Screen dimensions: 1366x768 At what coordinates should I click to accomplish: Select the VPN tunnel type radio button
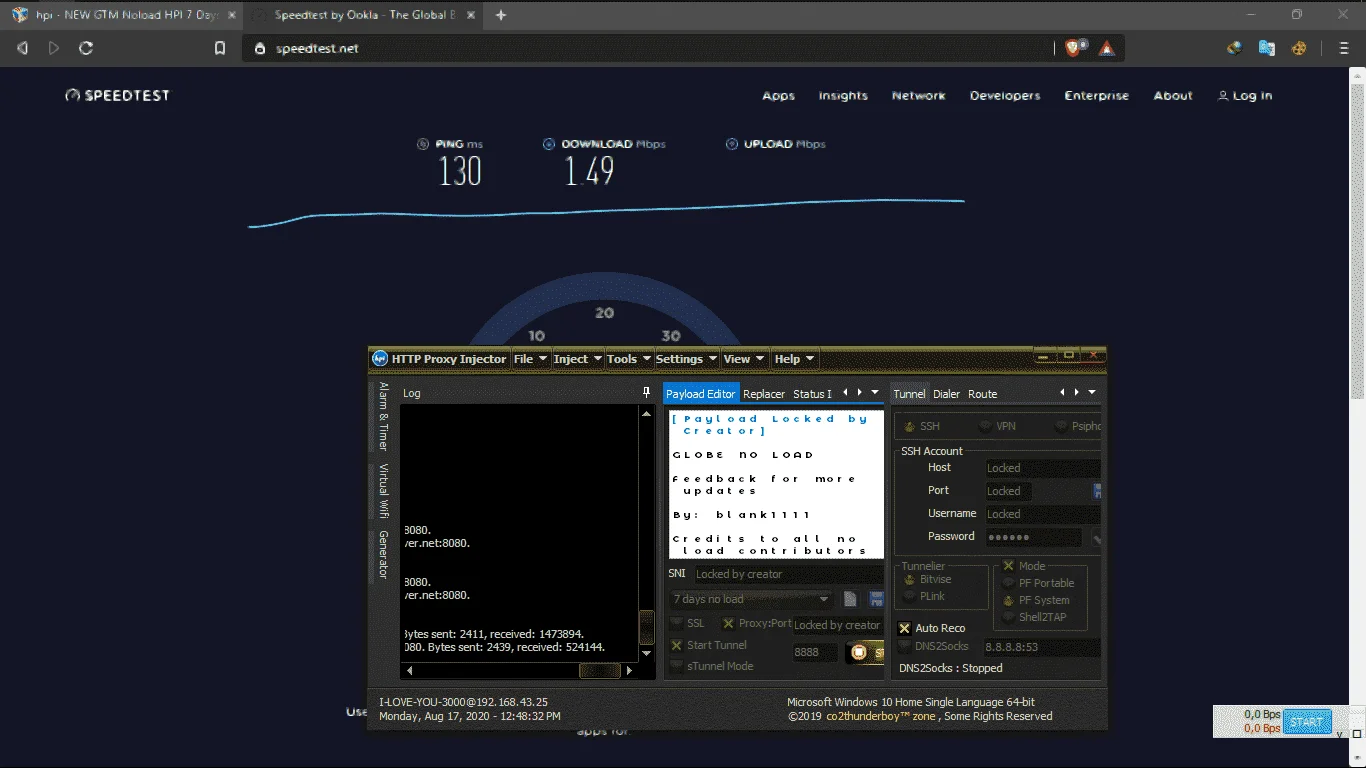[x=985, y=427]
